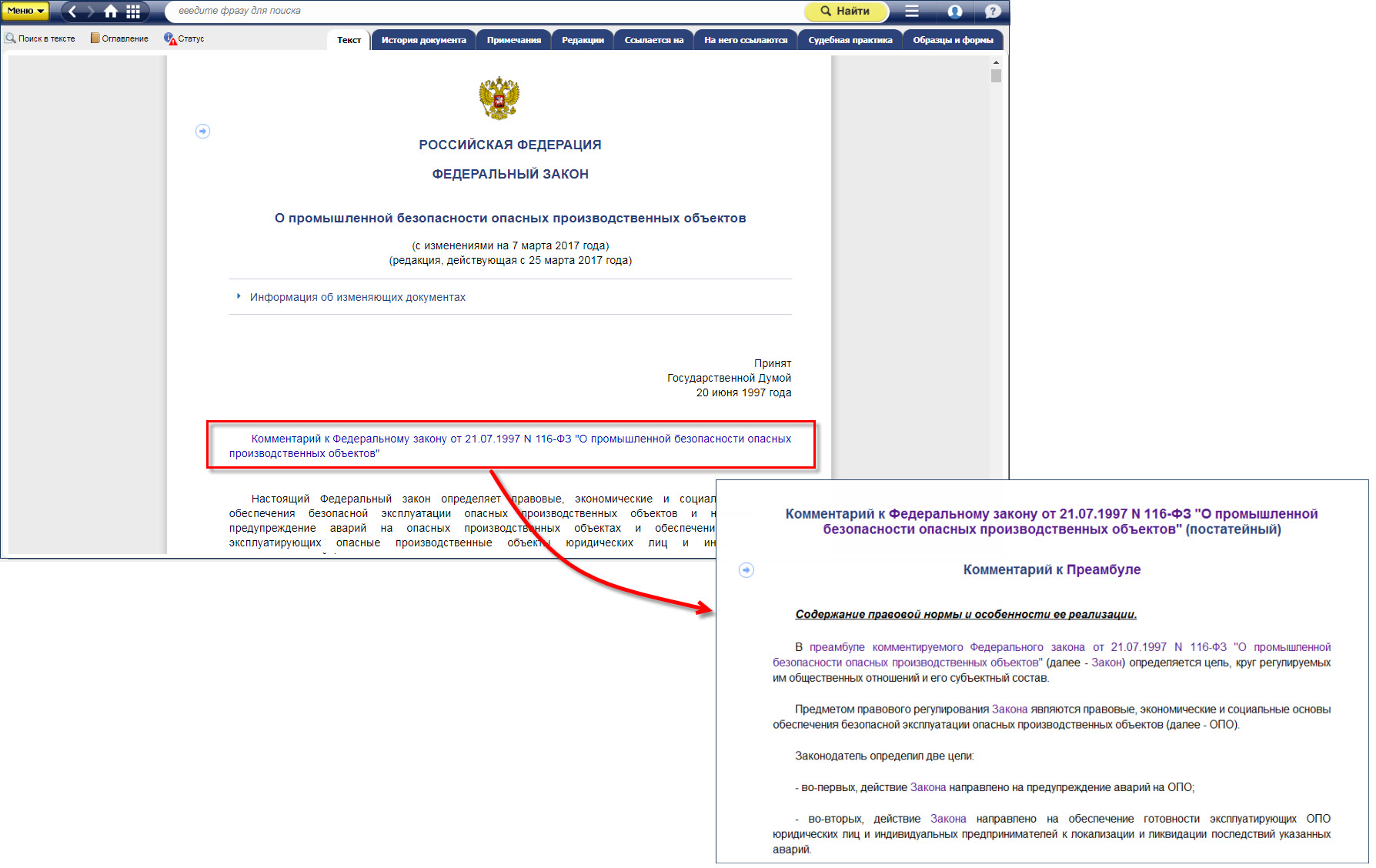Image resolution: width=1376 pixels, height=868 pixels.
Task: Switch to История документа tab
Action: 423,40
